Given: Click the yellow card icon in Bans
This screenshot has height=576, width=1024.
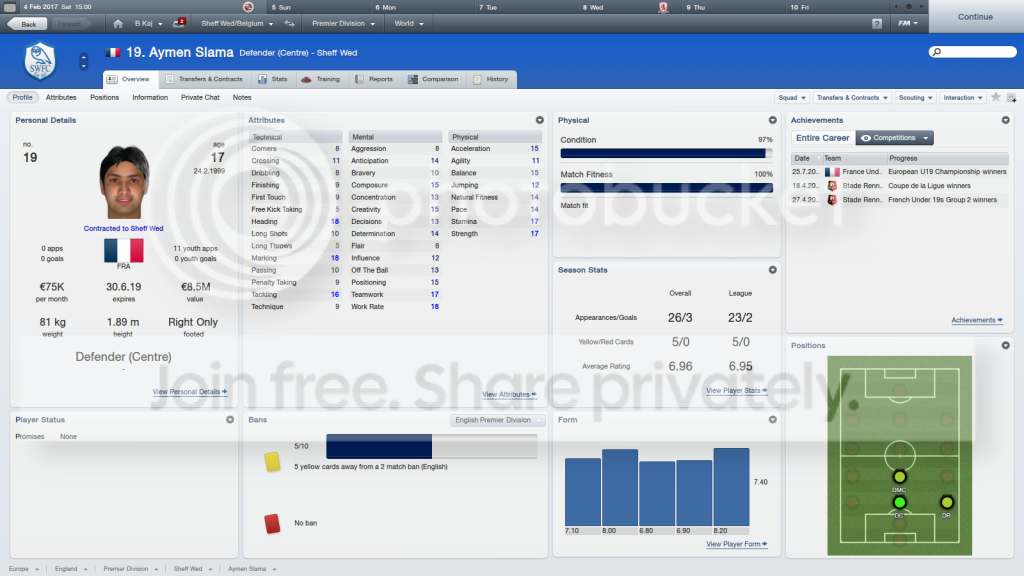Looking at the screenshot, I should pos(272,462).
